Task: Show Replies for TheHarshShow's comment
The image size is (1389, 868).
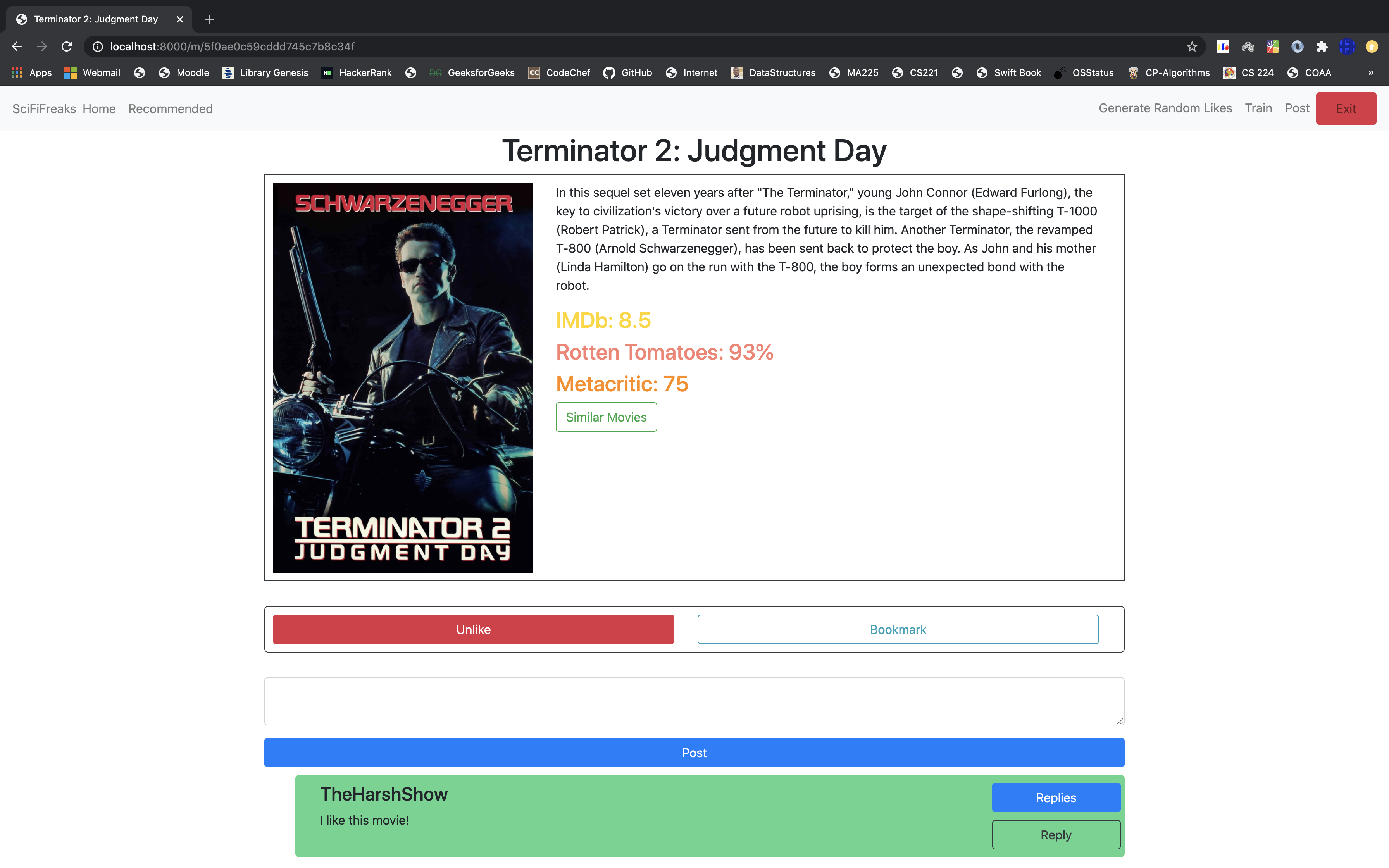Action: click(x=1056, y=797)
